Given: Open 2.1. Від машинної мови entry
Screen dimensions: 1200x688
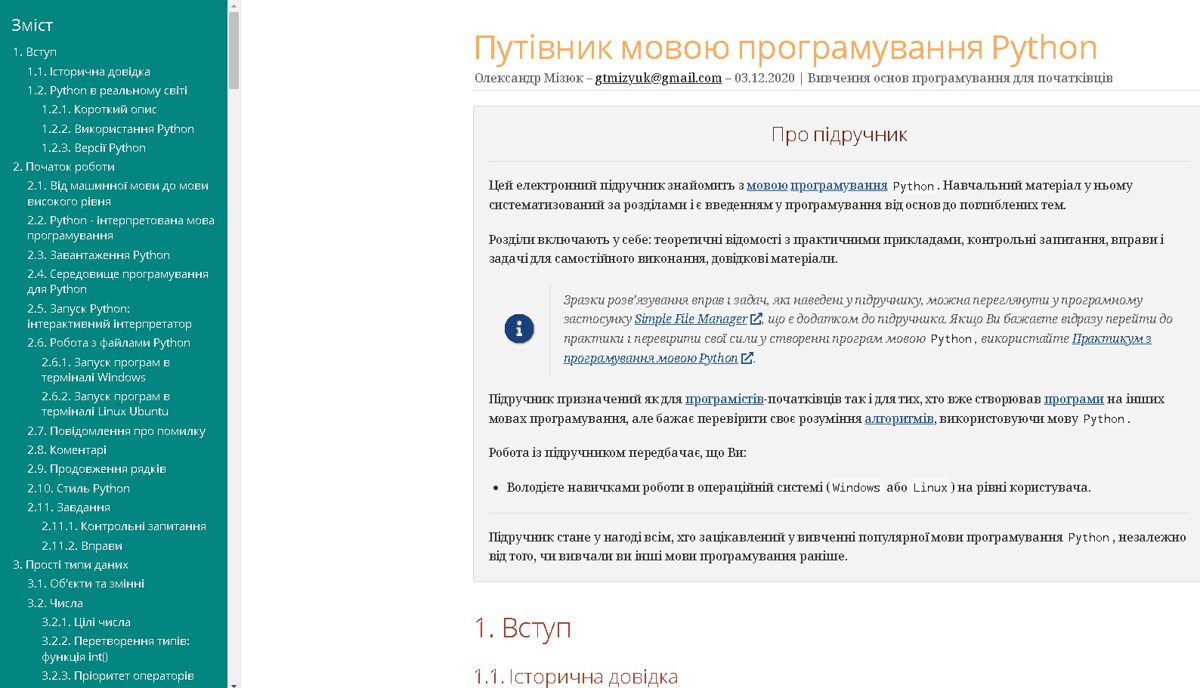Looking at the screenshot, I should pyautogui.click(x=118, y=193).
